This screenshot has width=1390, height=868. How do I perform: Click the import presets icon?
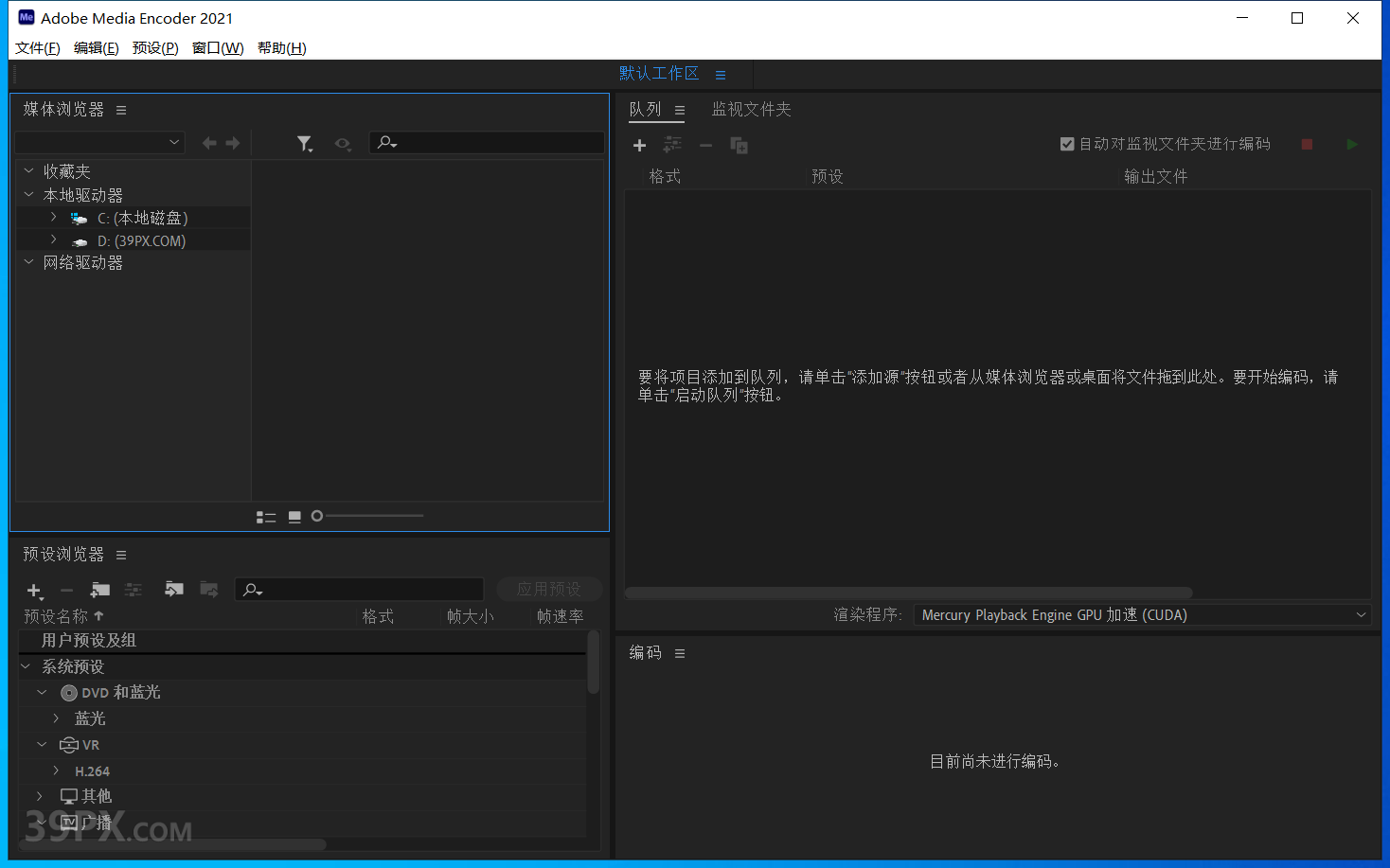174,590
